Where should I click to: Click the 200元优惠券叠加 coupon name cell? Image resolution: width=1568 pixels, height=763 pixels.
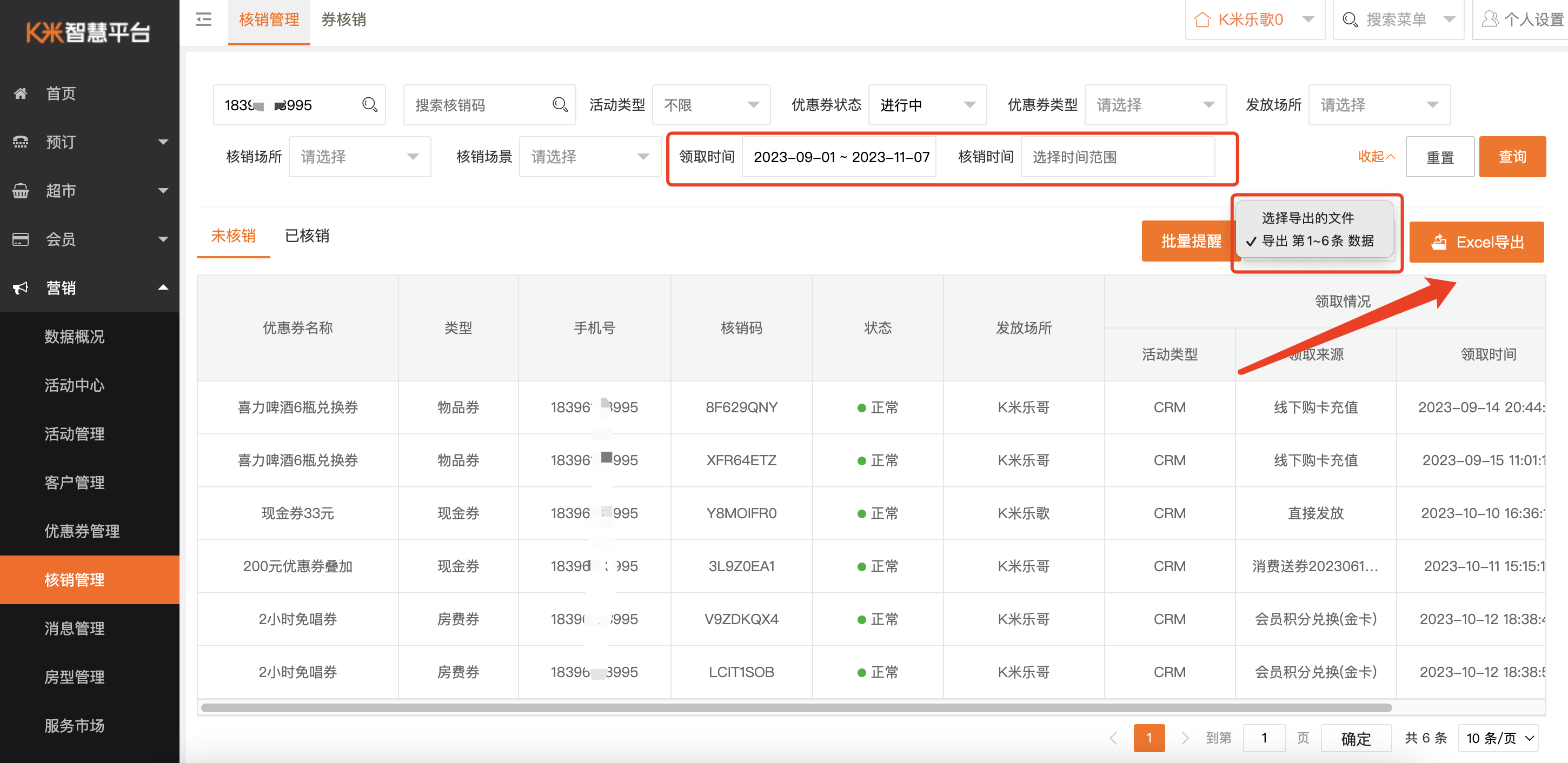(298, 566)
